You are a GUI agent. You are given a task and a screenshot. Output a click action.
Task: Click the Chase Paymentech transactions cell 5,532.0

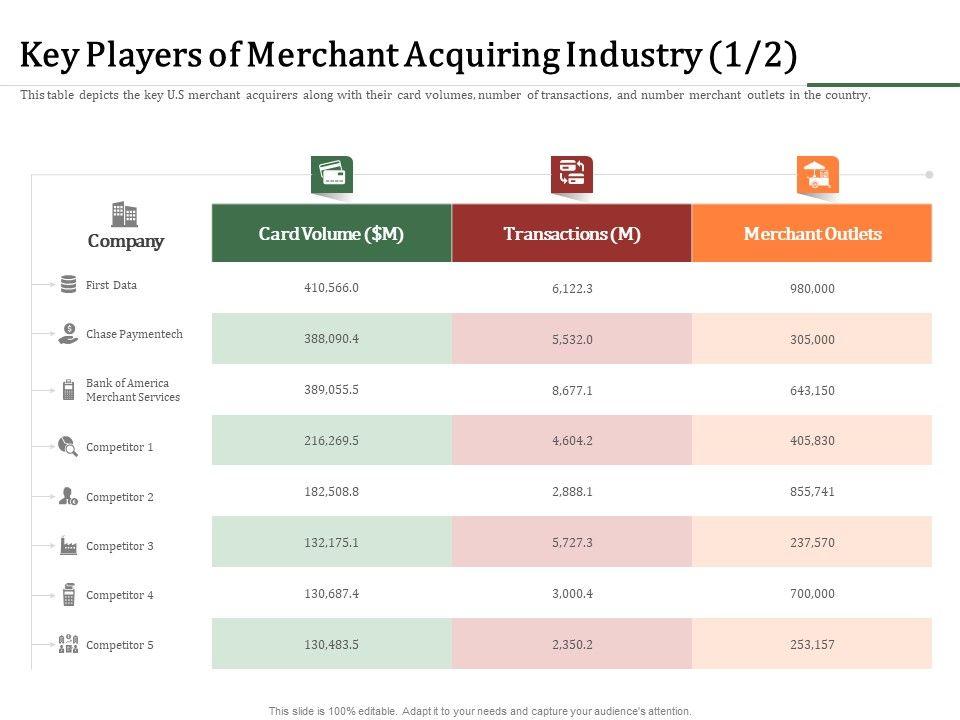tap(571, 339)
